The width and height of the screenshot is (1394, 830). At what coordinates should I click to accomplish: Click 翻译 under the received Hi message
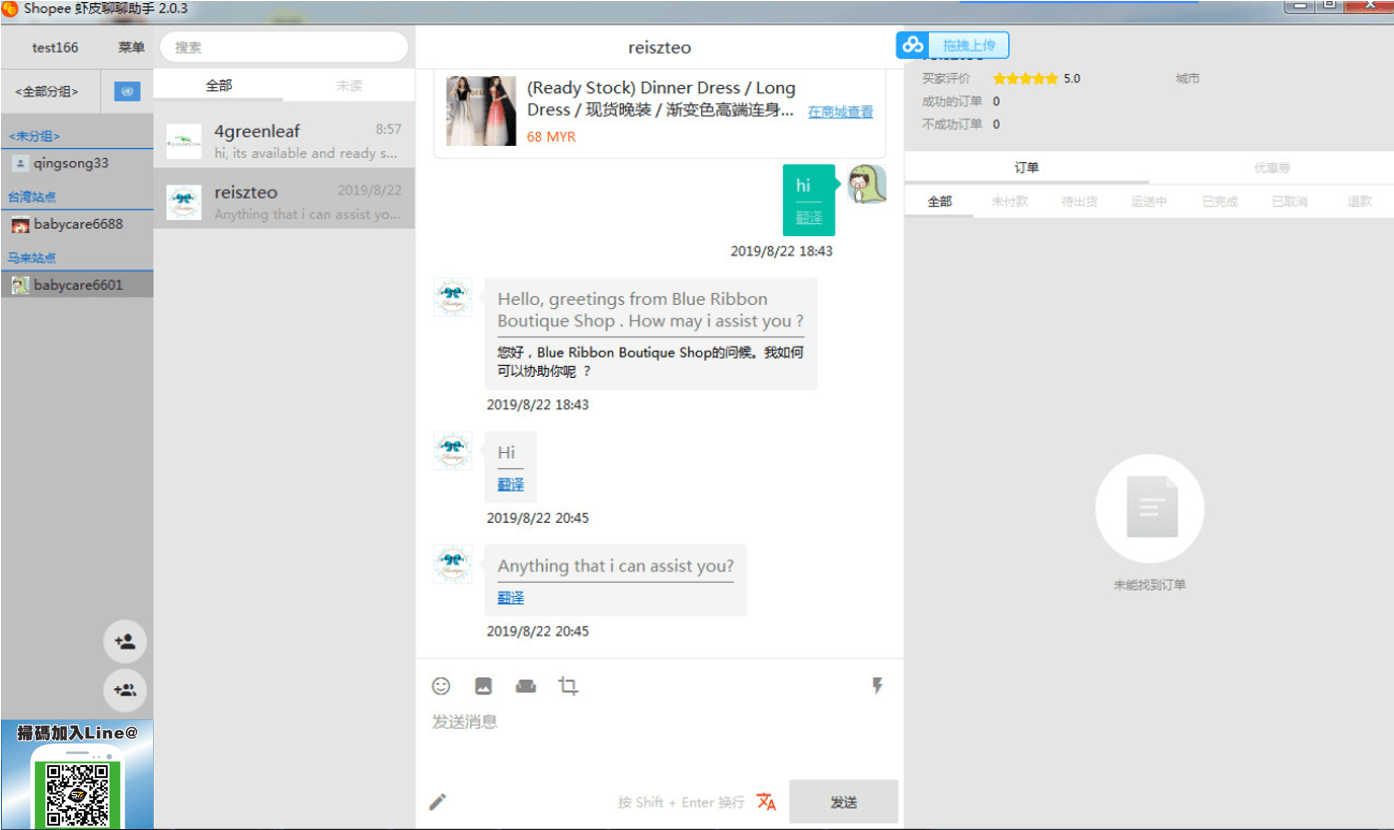(x=511, y=484)
